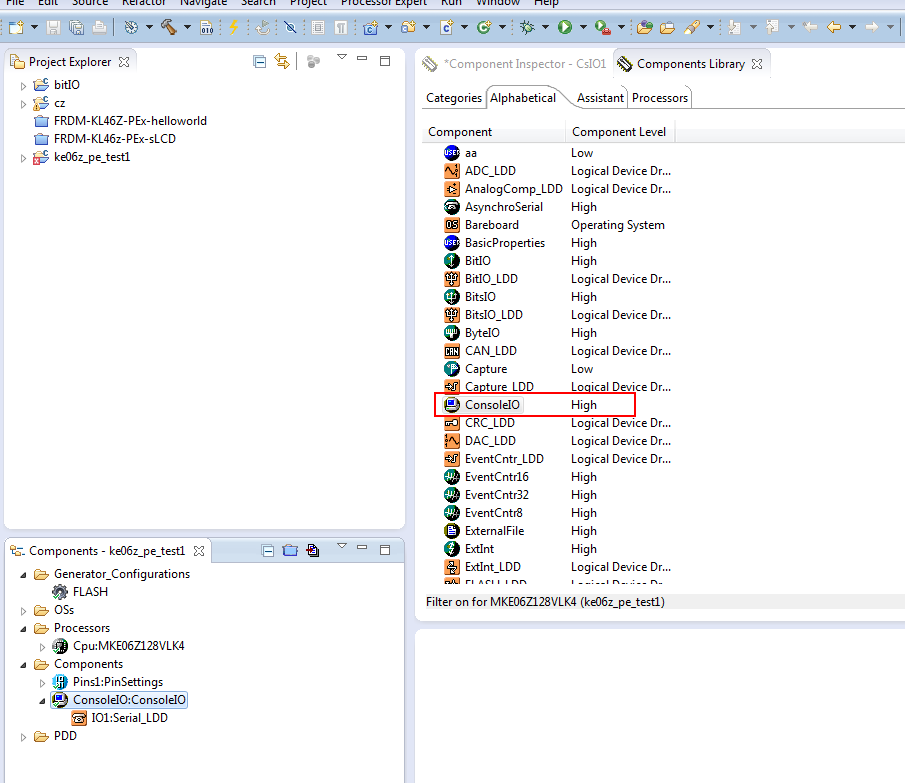Screen dimensions: 905x783
Task: Select the Components Library tab
Action: pos(690,64)
